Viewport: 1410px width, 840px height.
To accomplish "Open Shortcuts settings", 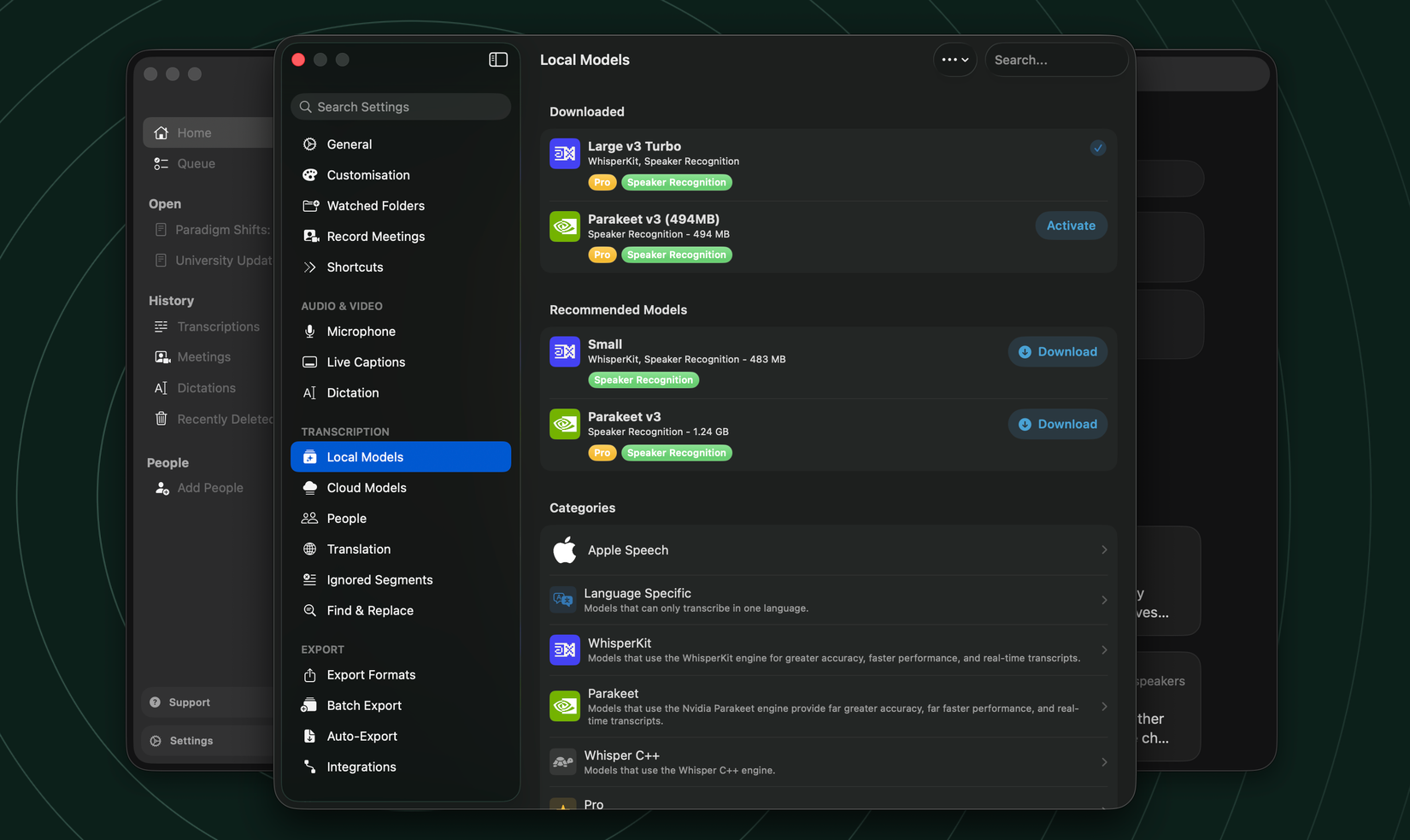I will 401,267.
